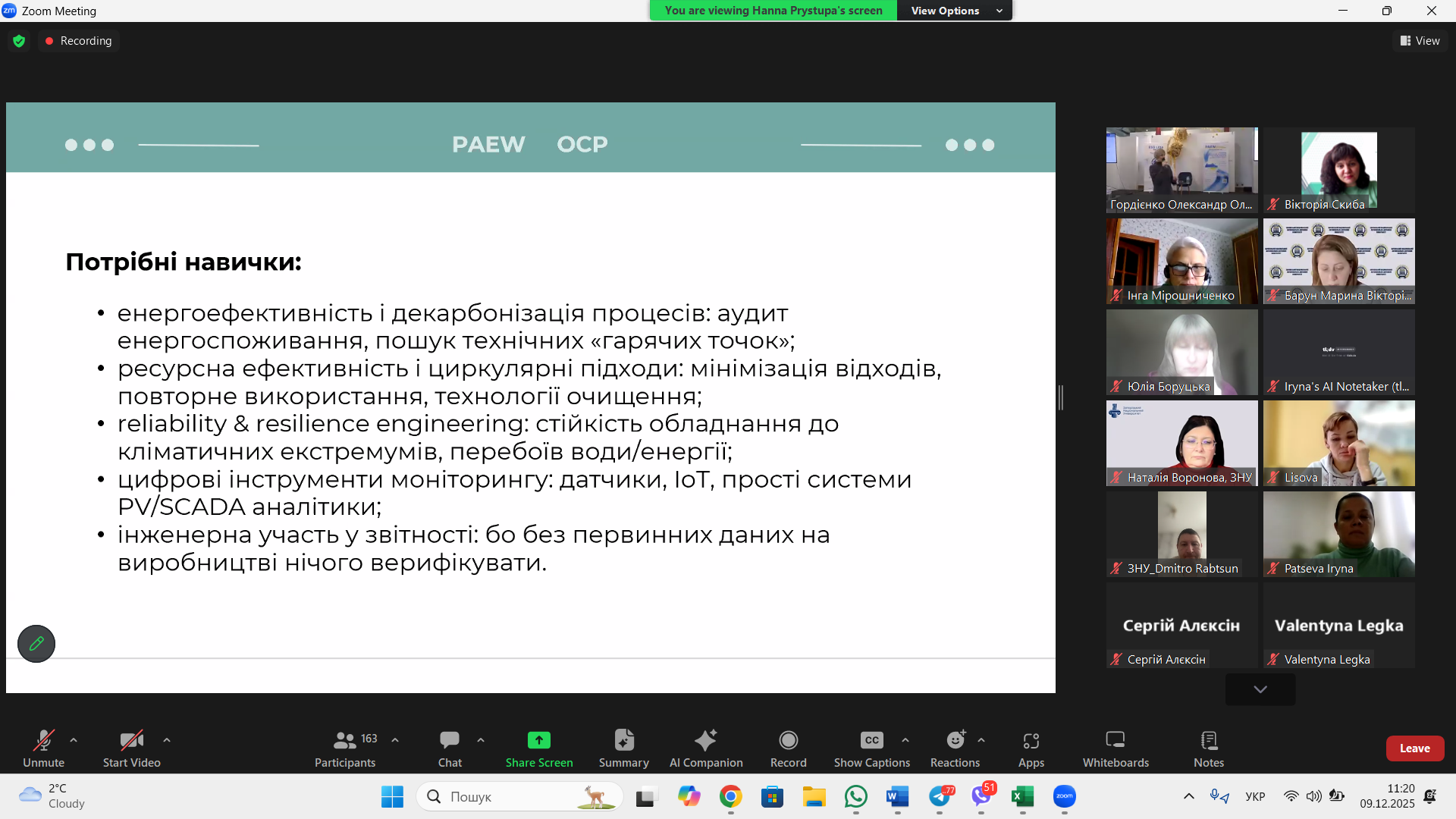
Task: Collapse the participant gallery with the chevron
Action: pyautogui.click(x=1260, y=689)
